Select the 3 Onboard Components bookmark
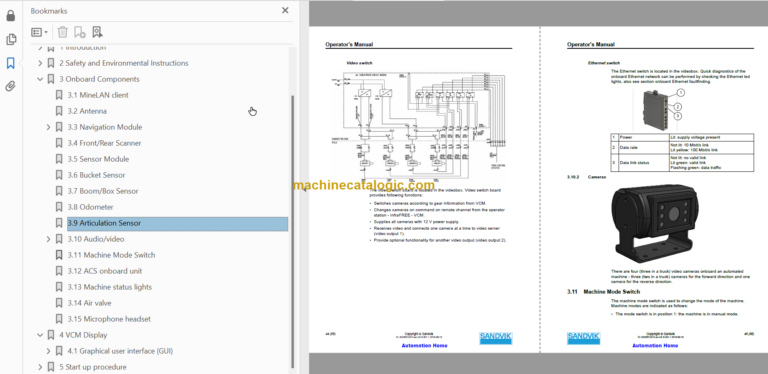The height and width of the screenshot is (374, 768). coord(99,79)
